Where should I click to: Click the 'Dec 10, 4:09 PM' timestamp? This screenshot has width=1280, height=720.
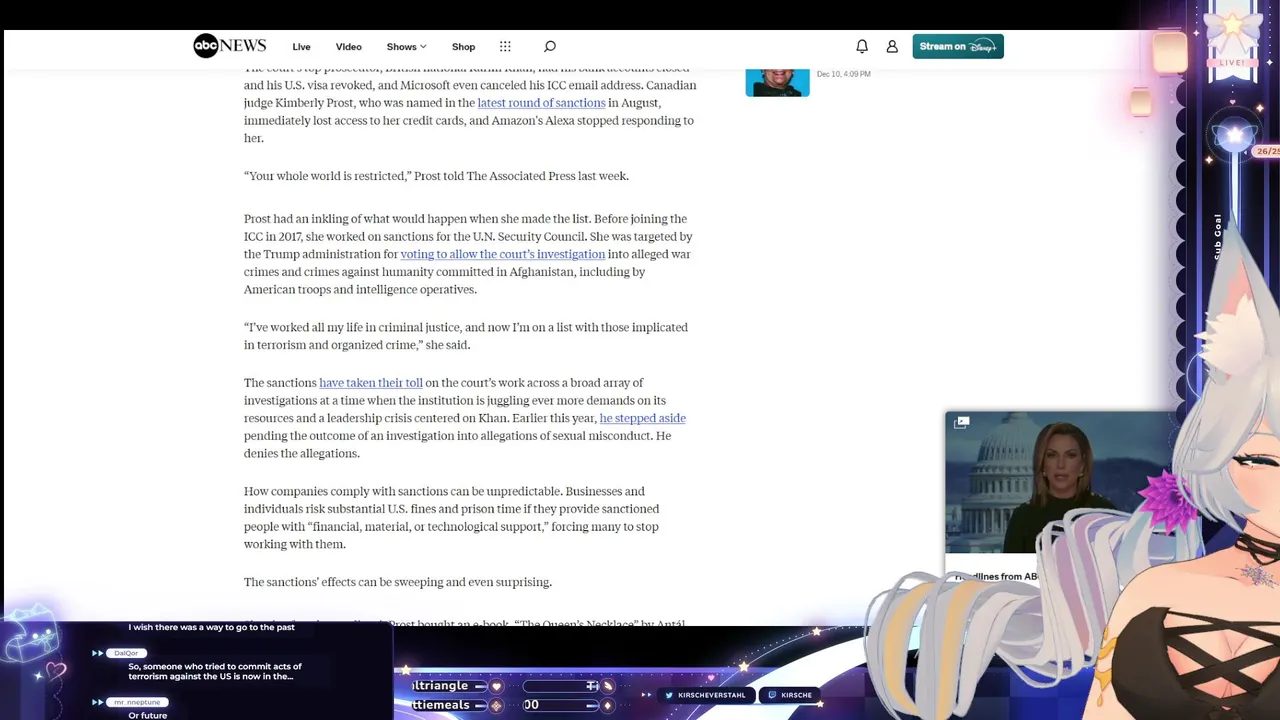pos(843,74)
